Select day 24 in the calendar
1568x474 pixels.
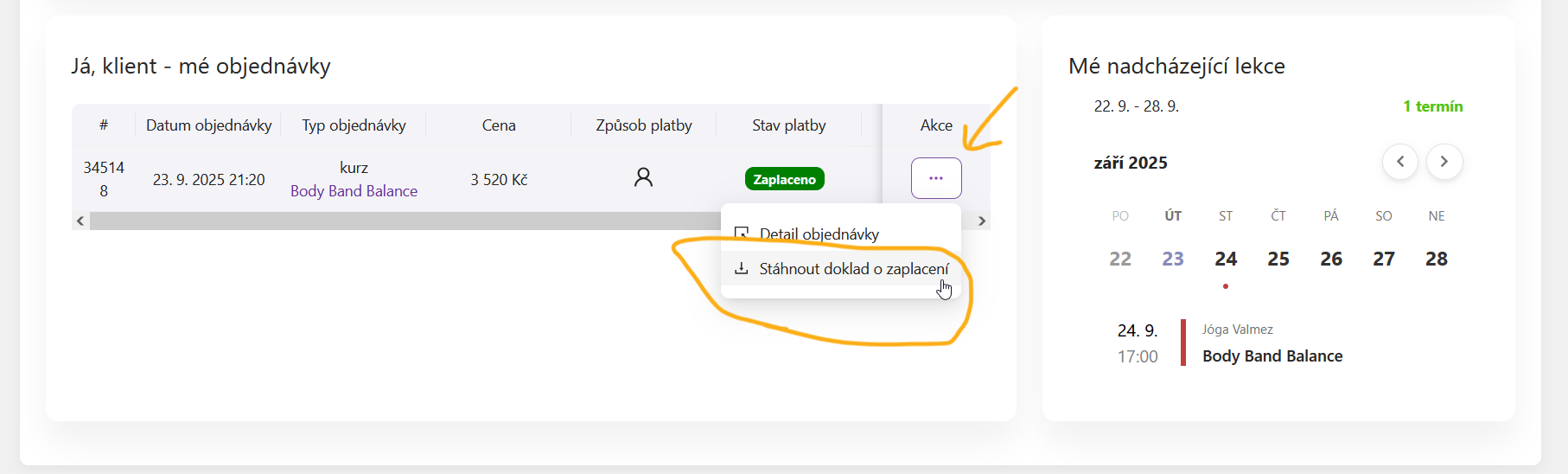click(1226, 259)
